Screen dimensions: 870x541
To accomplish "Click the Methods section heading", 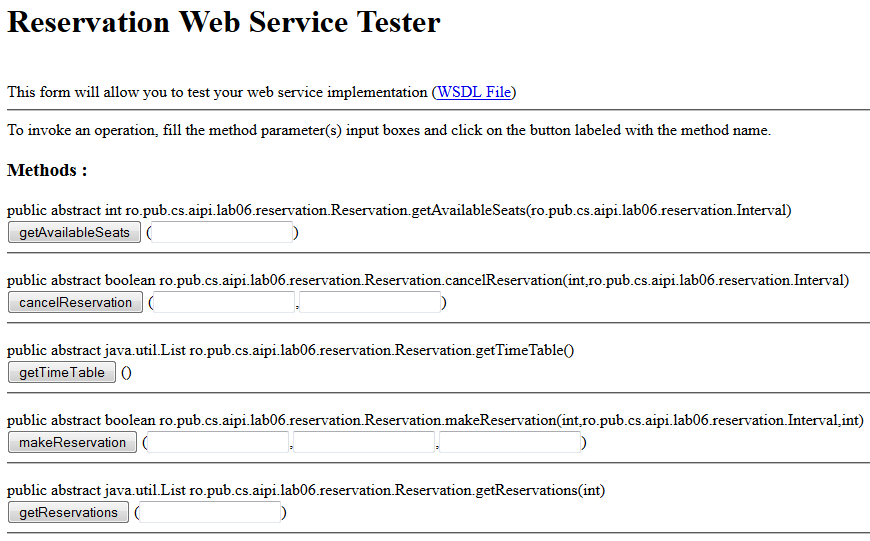I will [47, 170].
